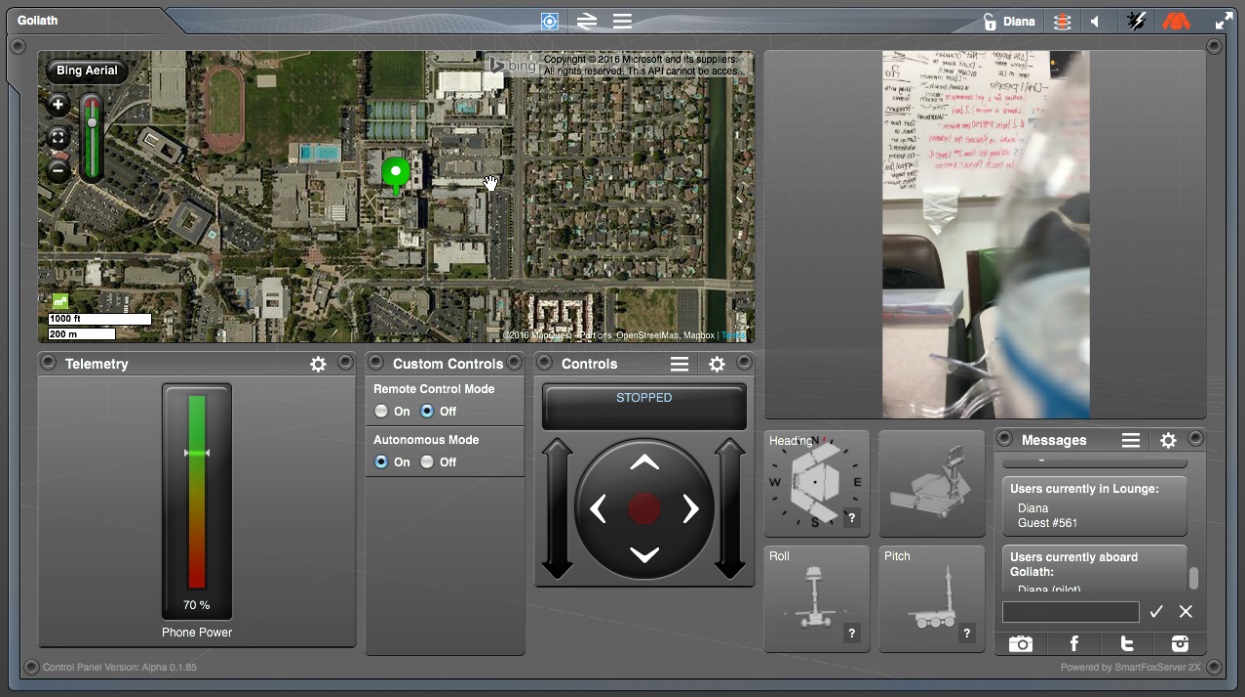Open the Messages panel settings gear
This screenshot has width=1245, height=697.
1168,440
